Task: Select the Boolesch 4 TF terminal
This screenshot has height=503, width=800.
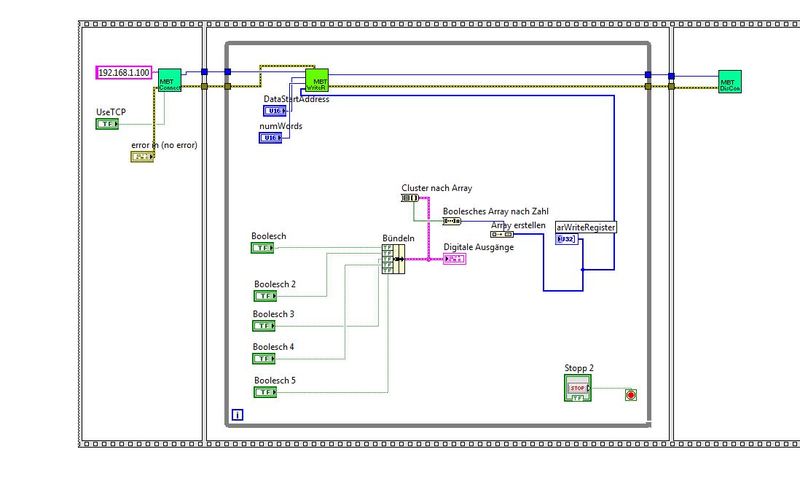Action: [264, 359]
